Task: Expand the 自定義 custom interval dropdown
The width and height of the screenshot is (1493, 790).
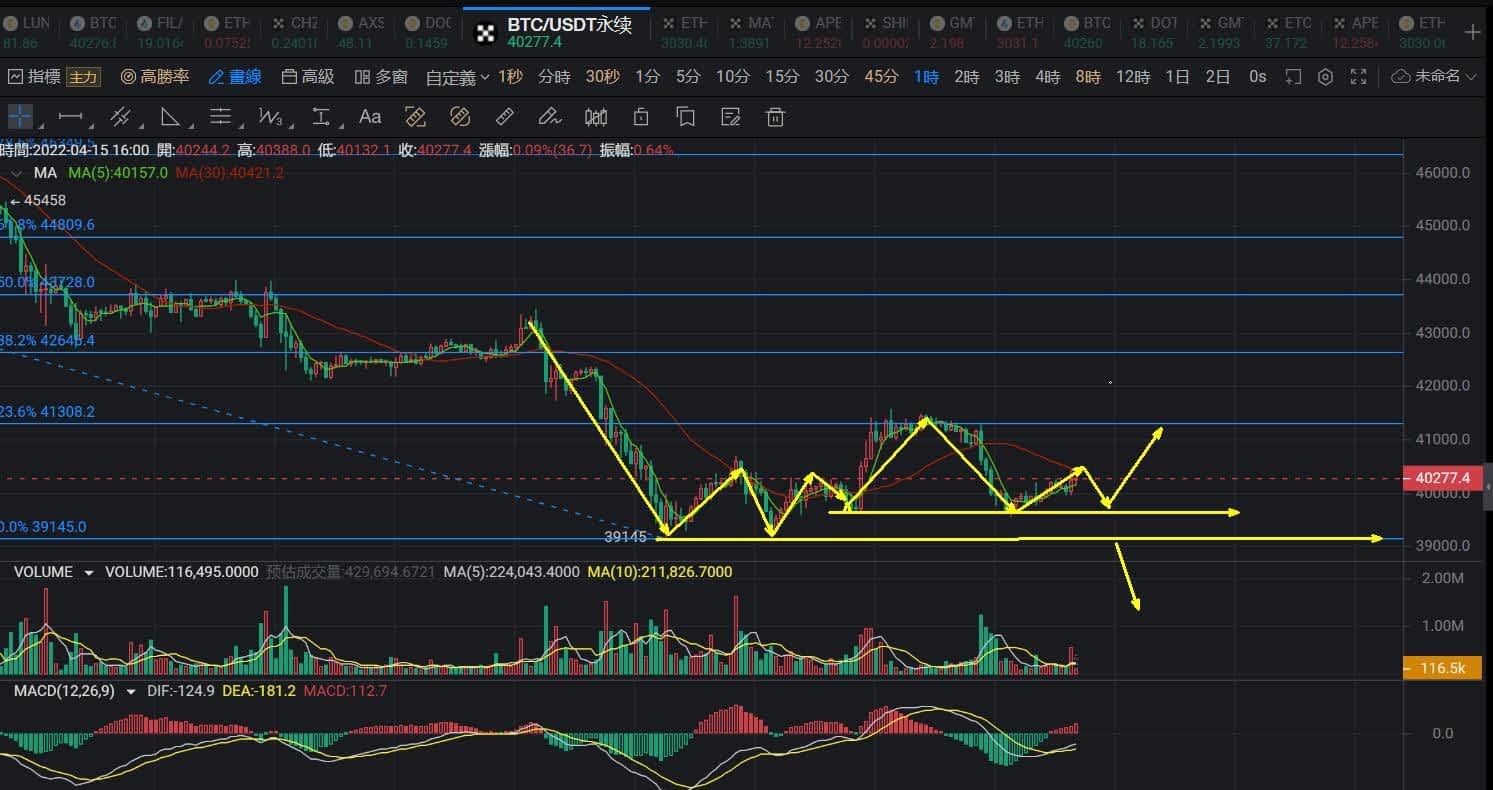Action: pos(458,77)
